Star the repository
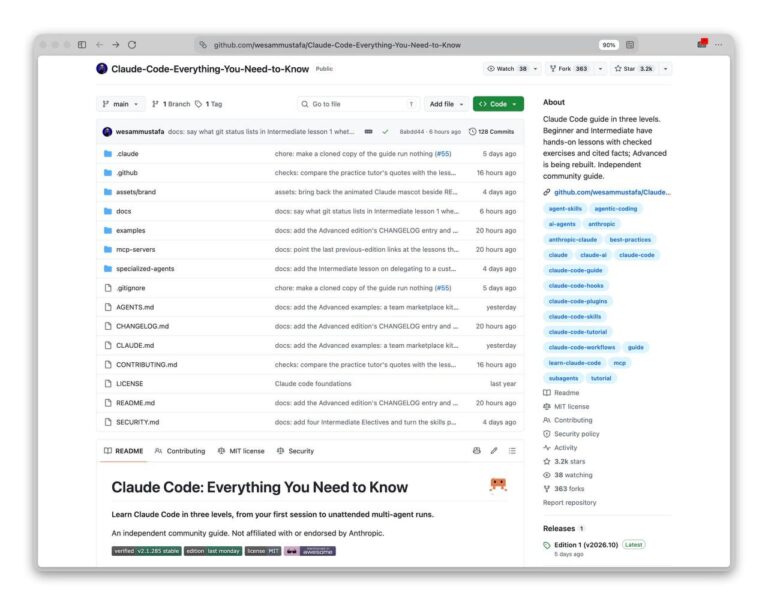Screen dimensions: 768x605 (x=634, y=69)
